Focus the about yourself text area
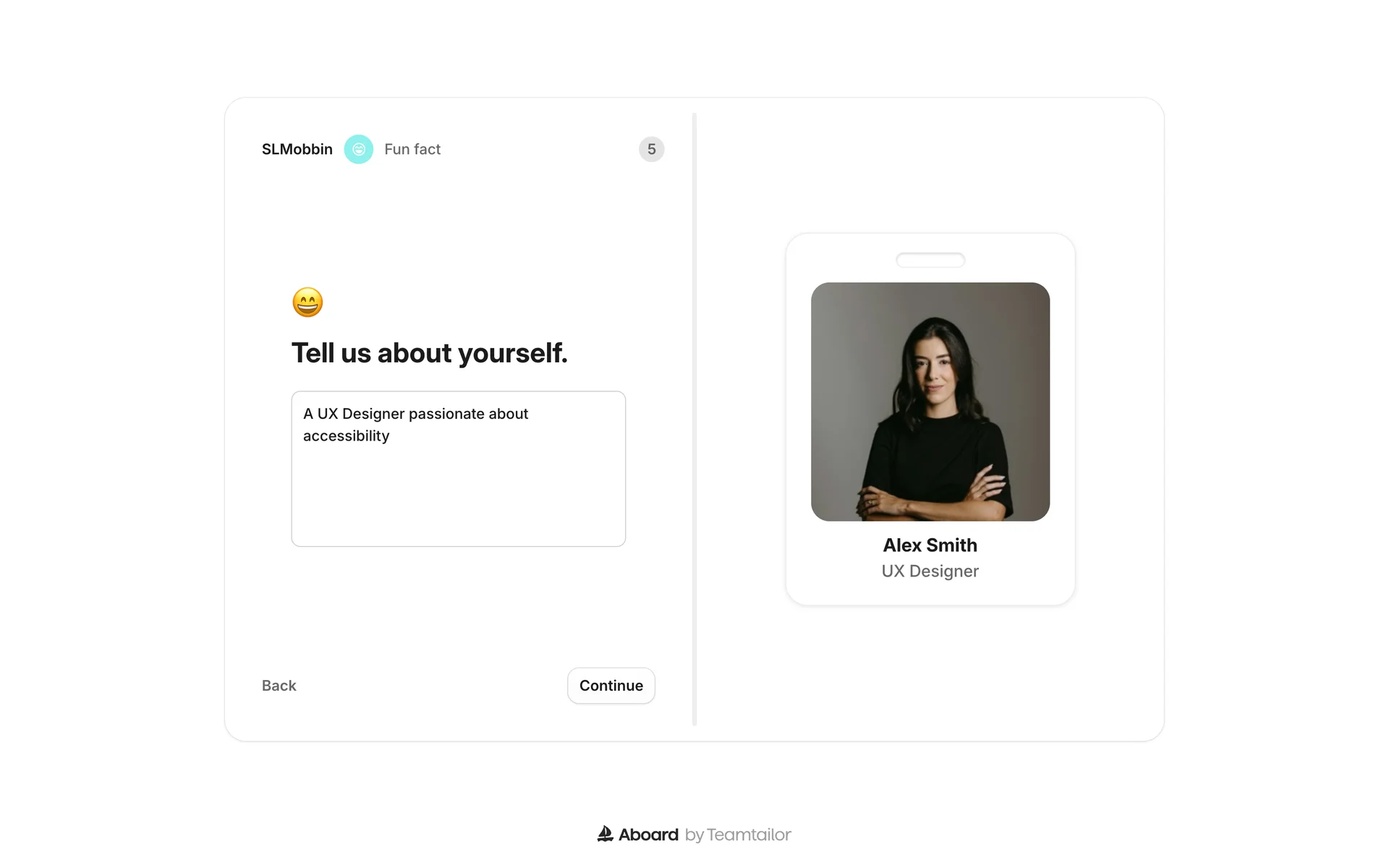 [x=459, y=469]
